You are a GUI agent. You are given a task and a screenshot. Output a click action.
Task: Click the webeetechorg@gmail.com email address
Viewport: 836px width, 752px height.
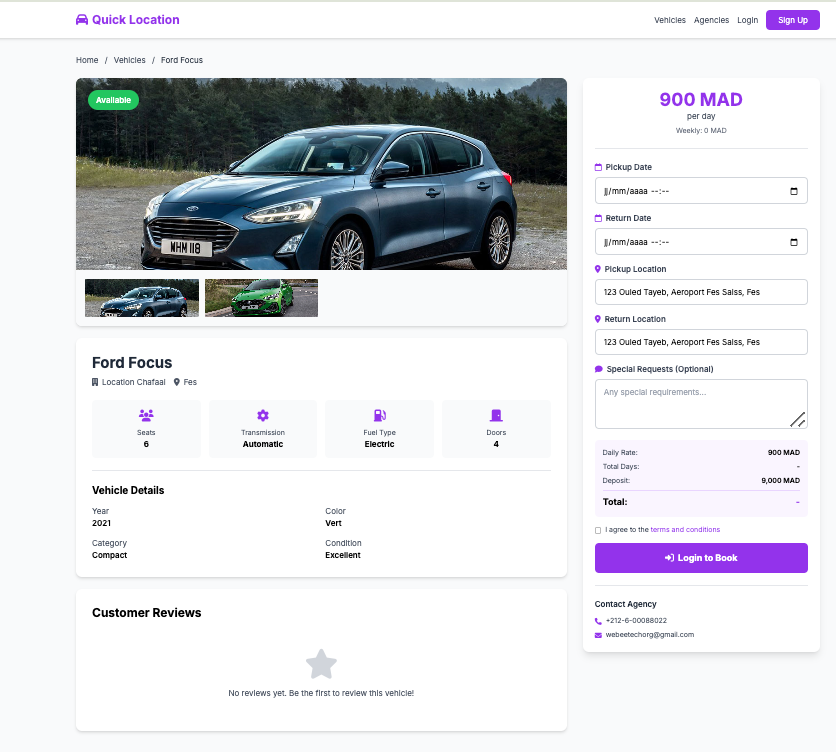[x=650, y=635]
